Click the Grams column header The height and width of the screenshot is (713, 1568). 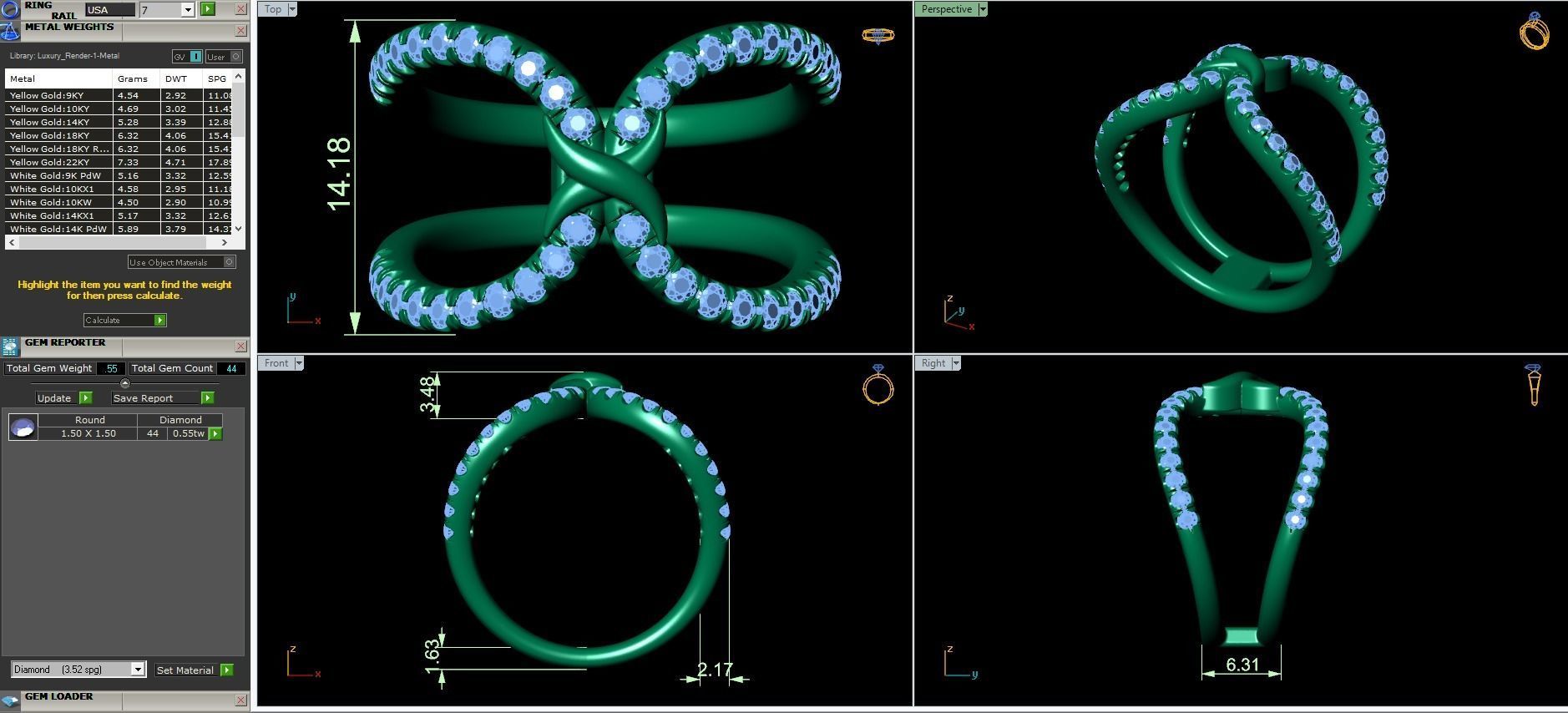coord(136,78)
